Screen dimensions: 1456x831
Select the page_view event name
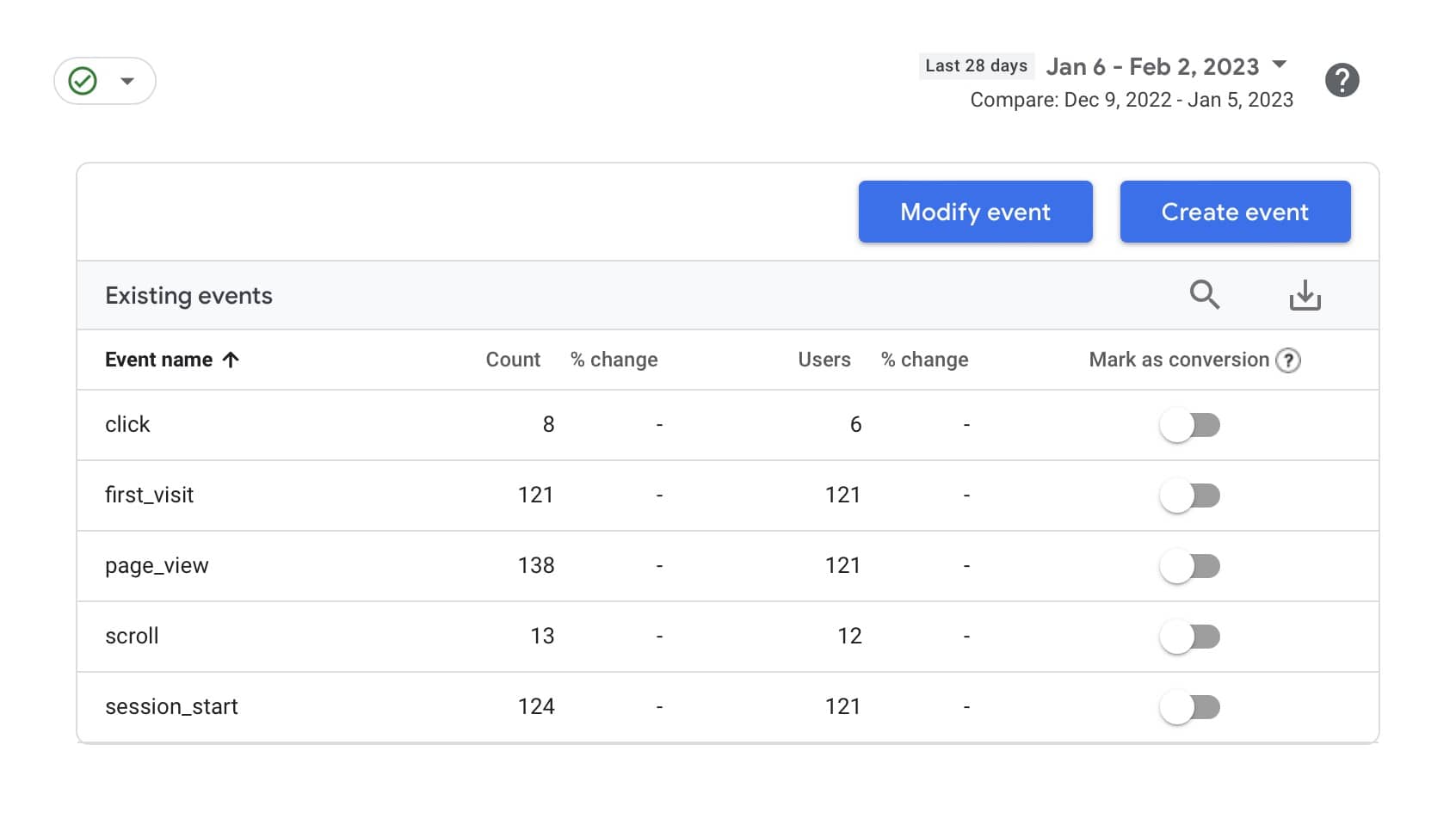click(x=157, y=566)
